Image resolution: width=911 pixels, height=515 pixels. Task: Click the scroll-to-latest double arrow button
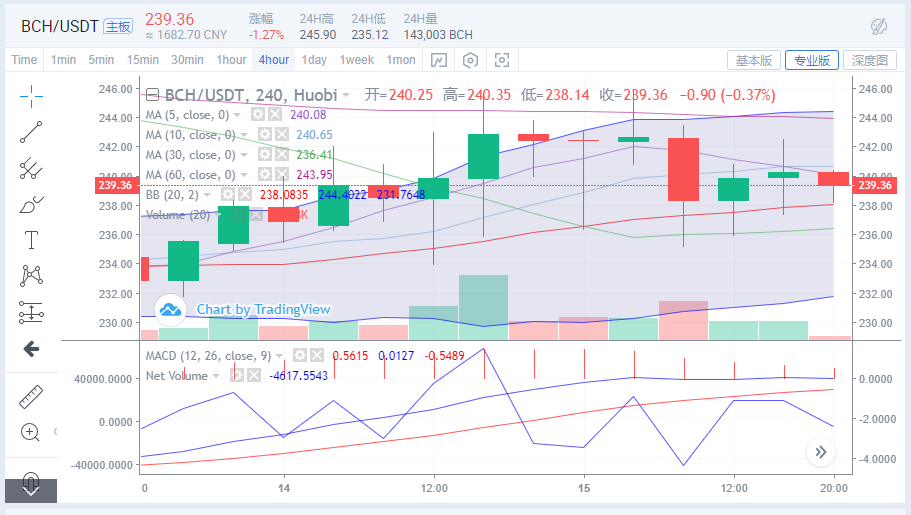pos(821,452)
